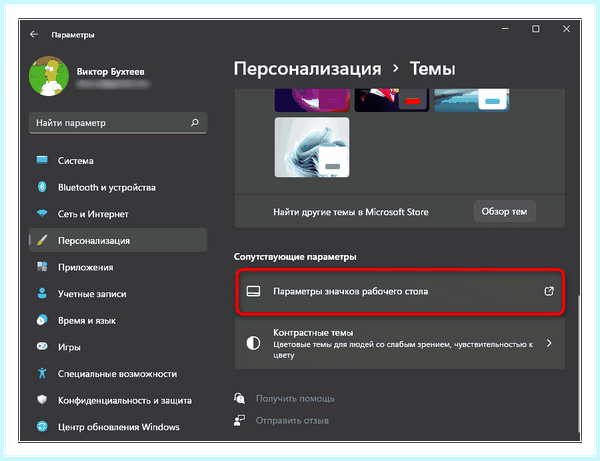This screenshot has width=600, height=461.
Task: Click the Обзор тем button
Action: [x=504, y=211]
